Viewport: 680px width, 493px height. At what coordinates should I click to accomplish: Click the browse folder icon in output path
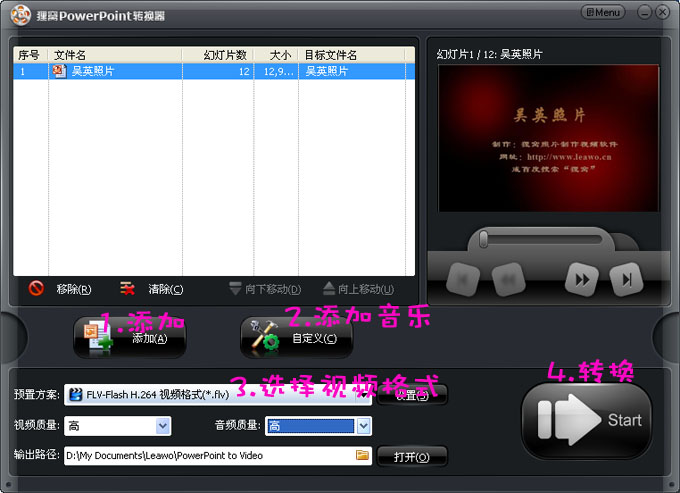click(x=362, y=455)
